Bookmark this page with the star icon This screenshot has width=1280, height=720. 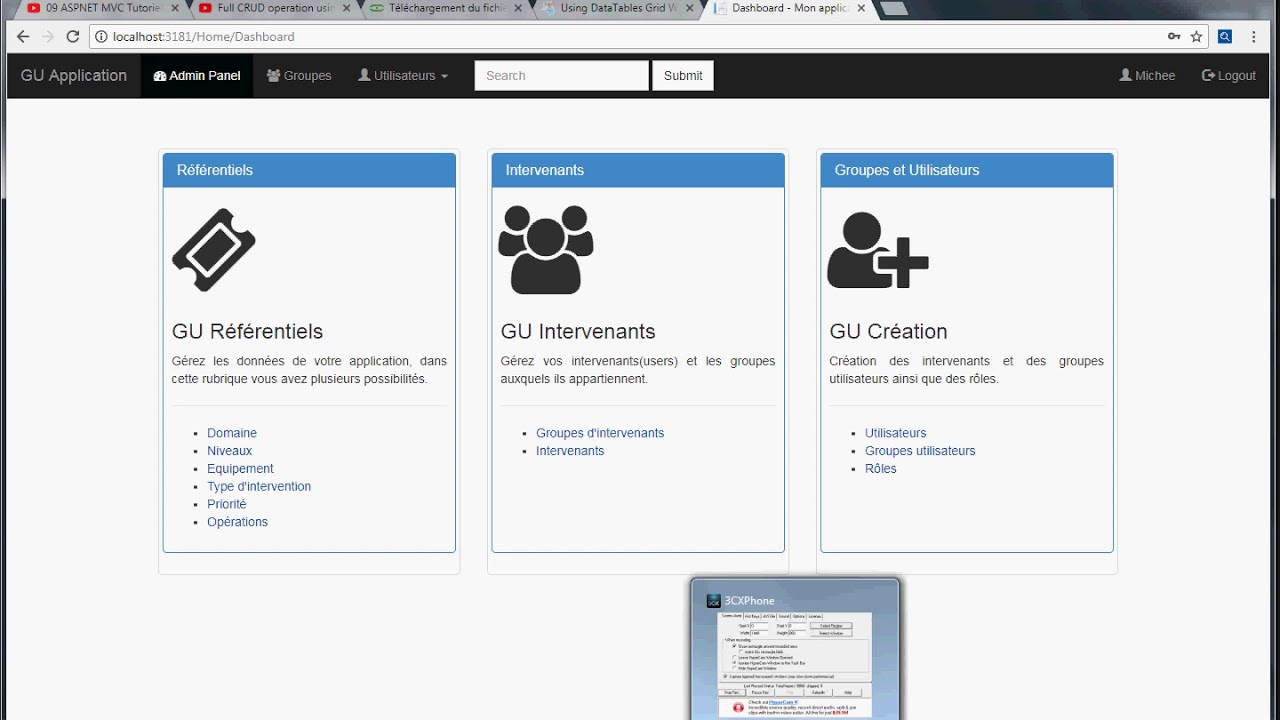coord(1196,36)
